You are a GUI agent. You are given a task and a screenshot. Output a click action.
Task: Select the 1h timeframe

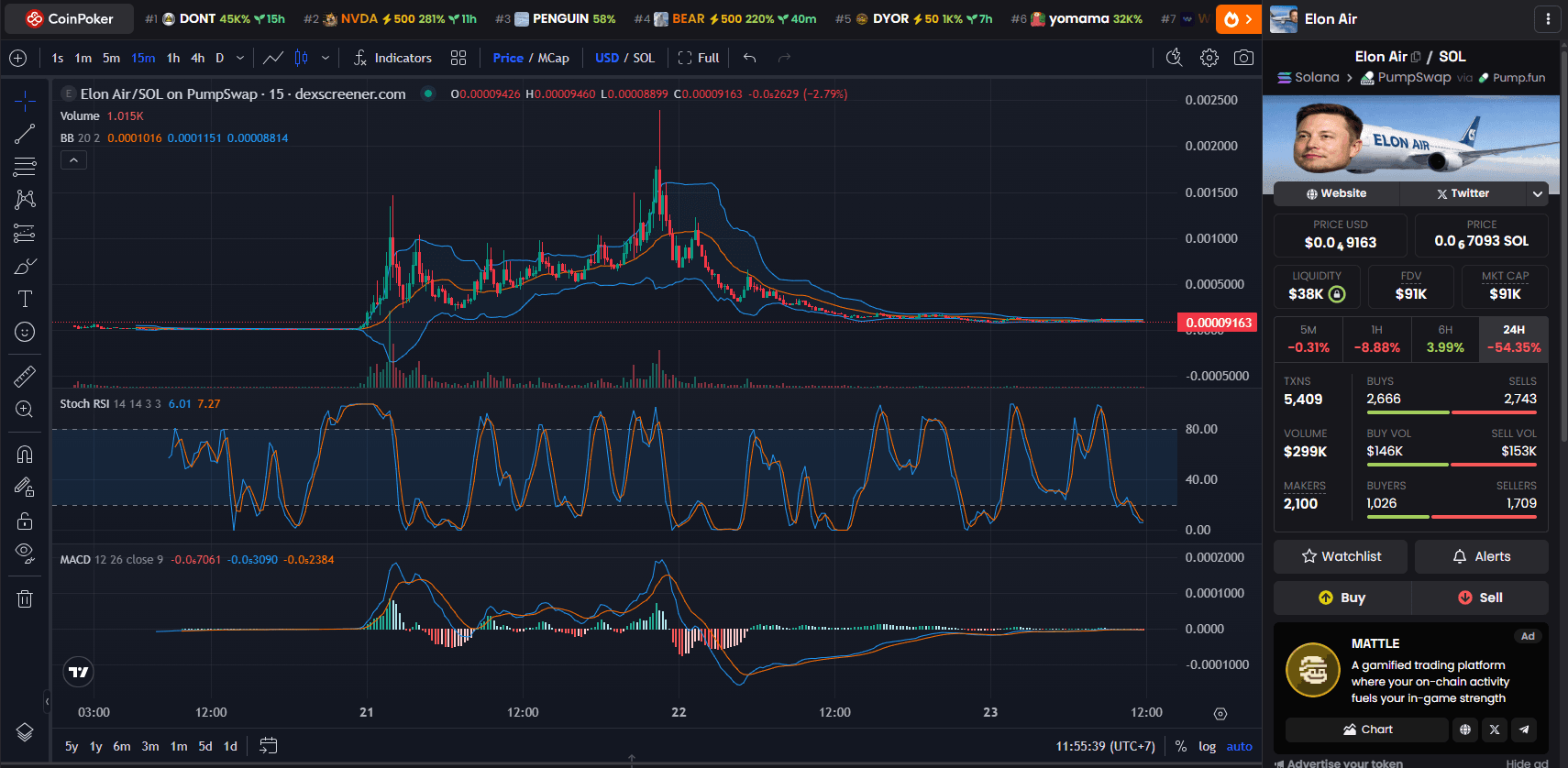tap(173, 58)
